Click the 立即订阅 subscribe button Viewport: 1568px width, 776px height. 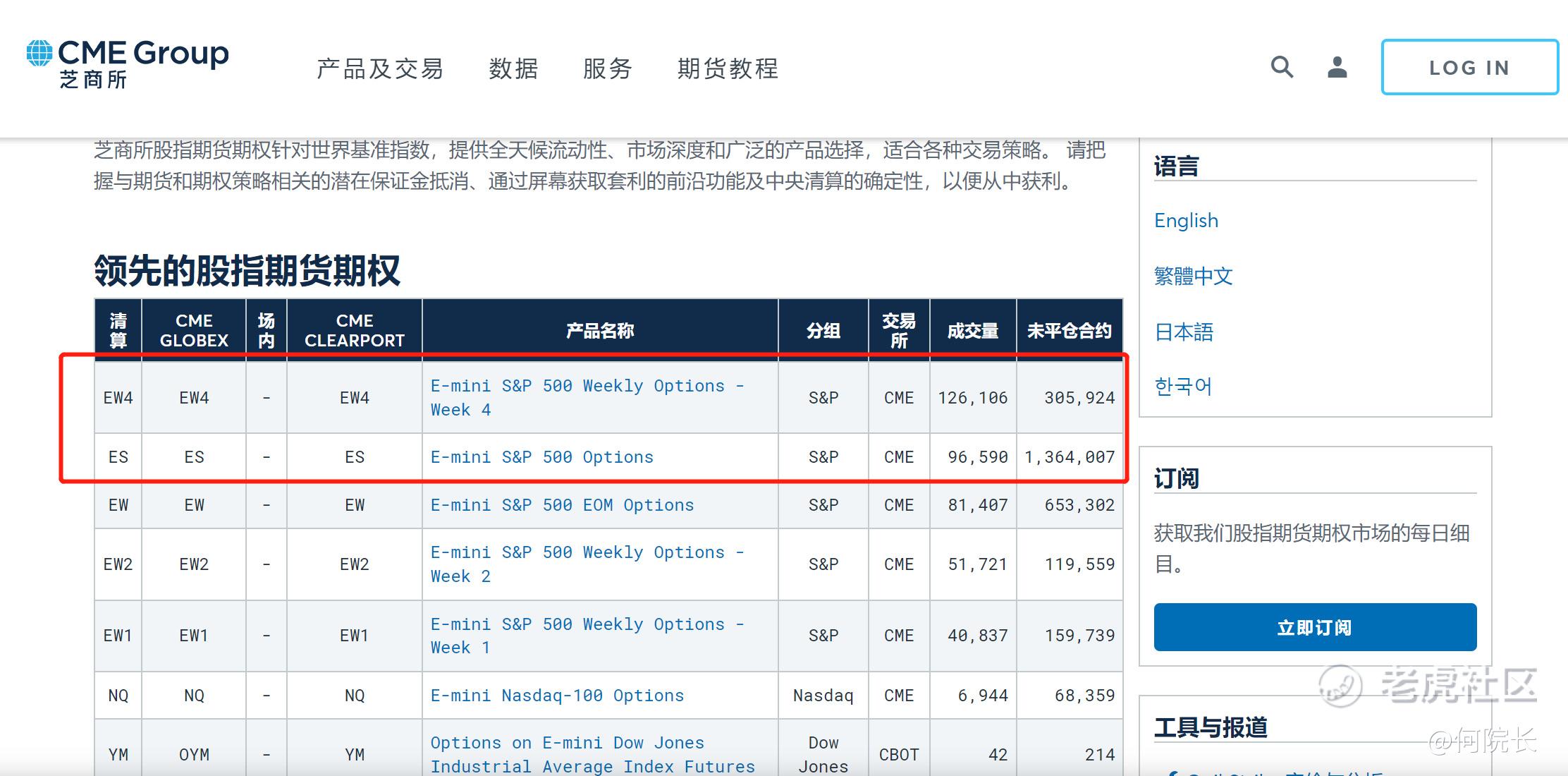(x=1315, y=627)
